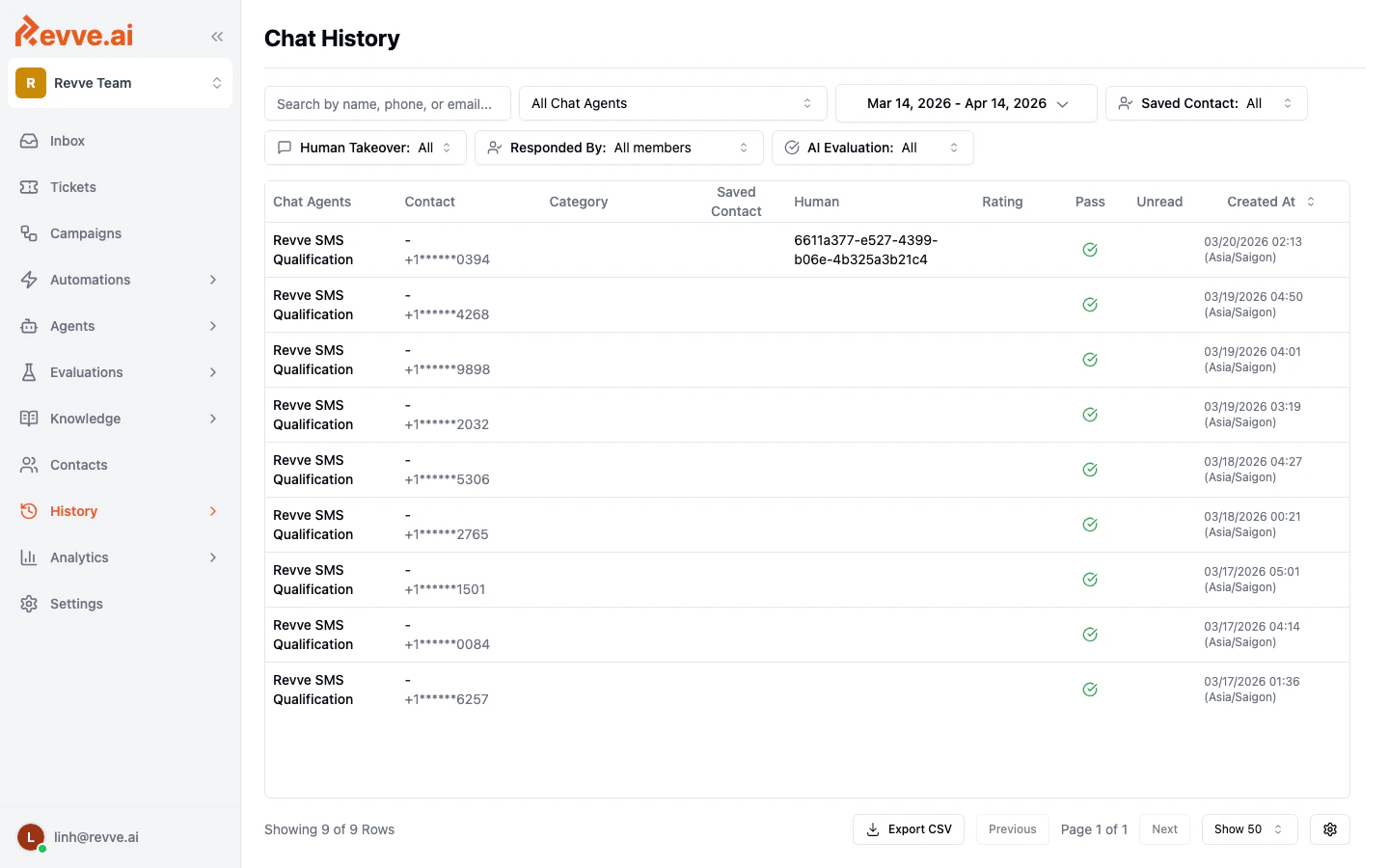The width and height of the screenshot is (1389, 868).
Task: Click the Agents robot icon
Action: tap(29, 326)
